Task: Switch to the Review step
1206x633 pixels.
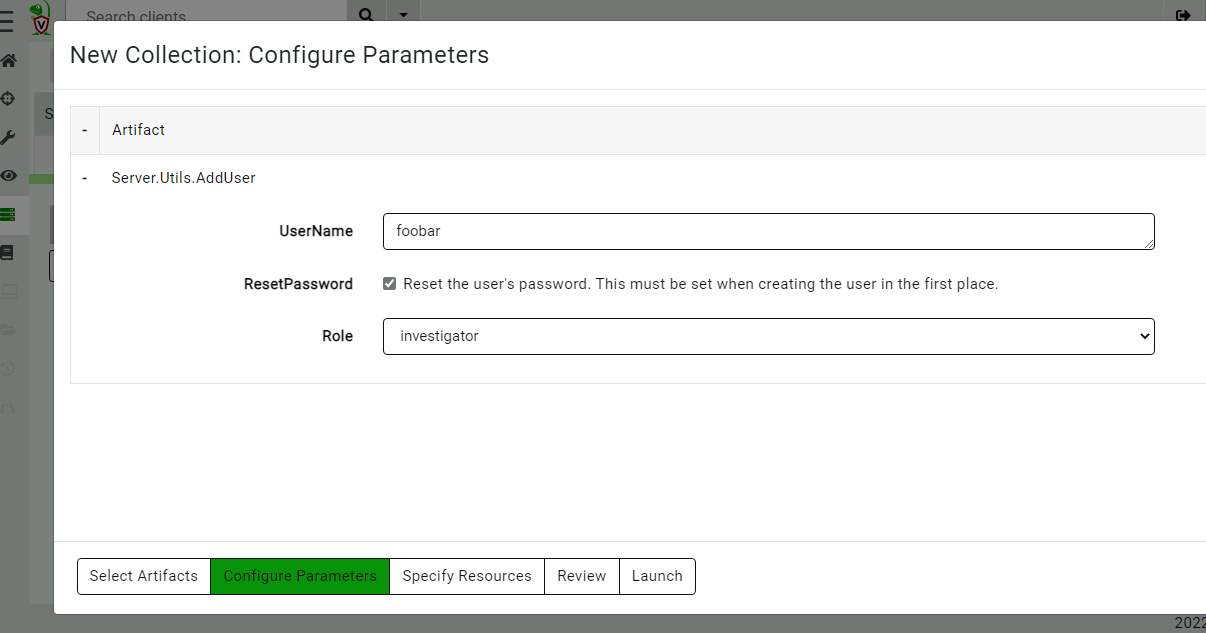Action: (x=581, y=576)
